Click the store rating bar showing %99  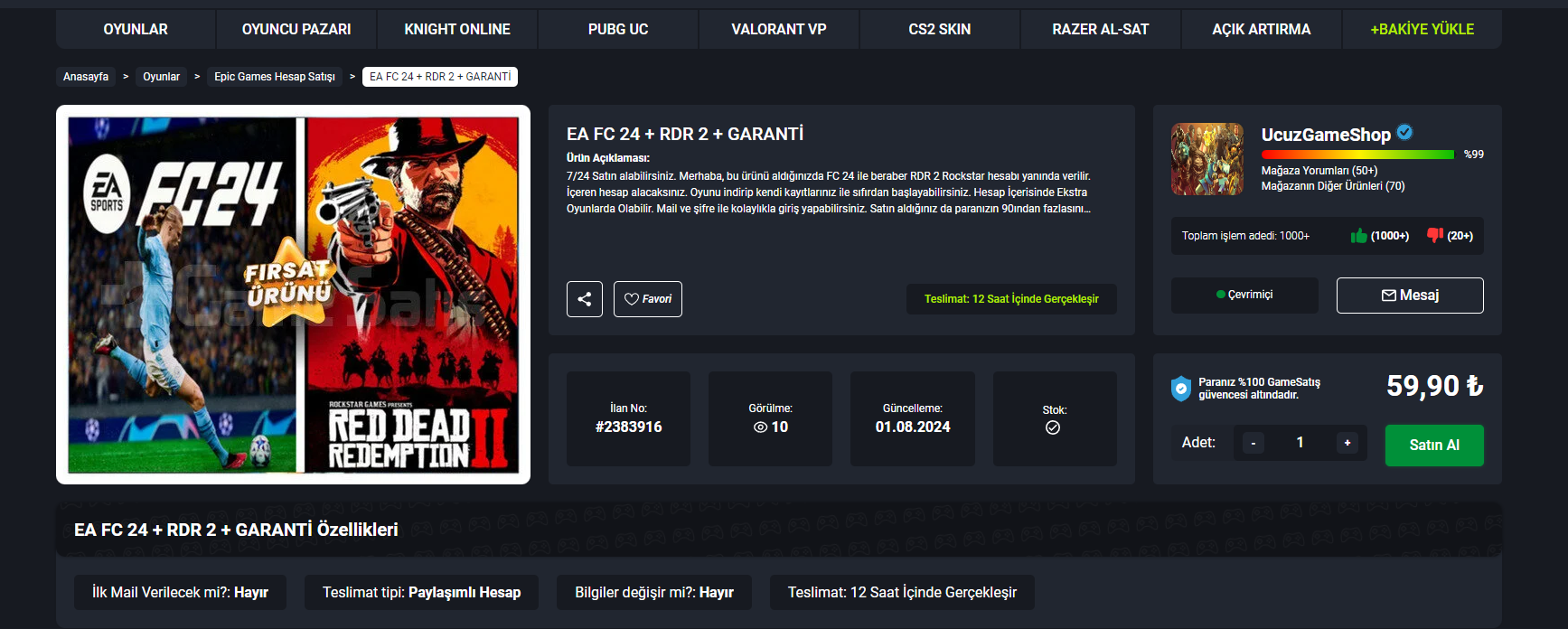click(1357, 155)
